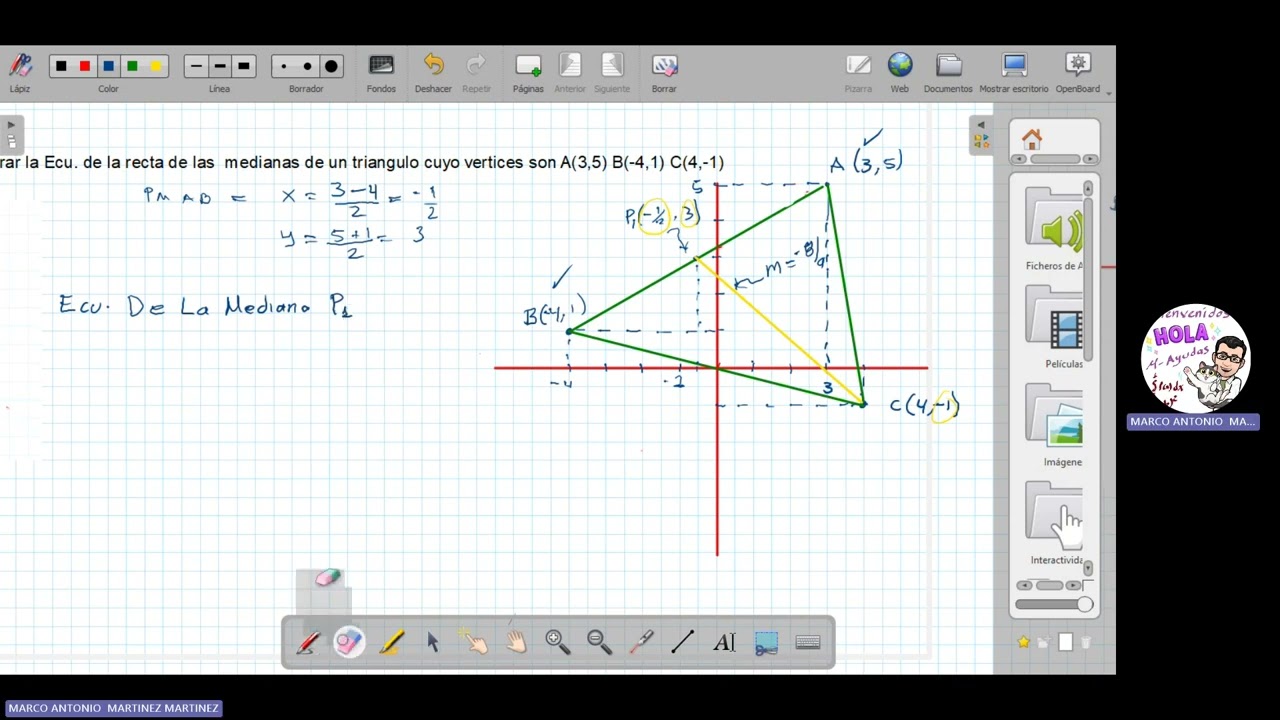The width and height of the screenshot is (1280, 720).
Task: Select the highlighter marker tool
Action: (391, 643)
